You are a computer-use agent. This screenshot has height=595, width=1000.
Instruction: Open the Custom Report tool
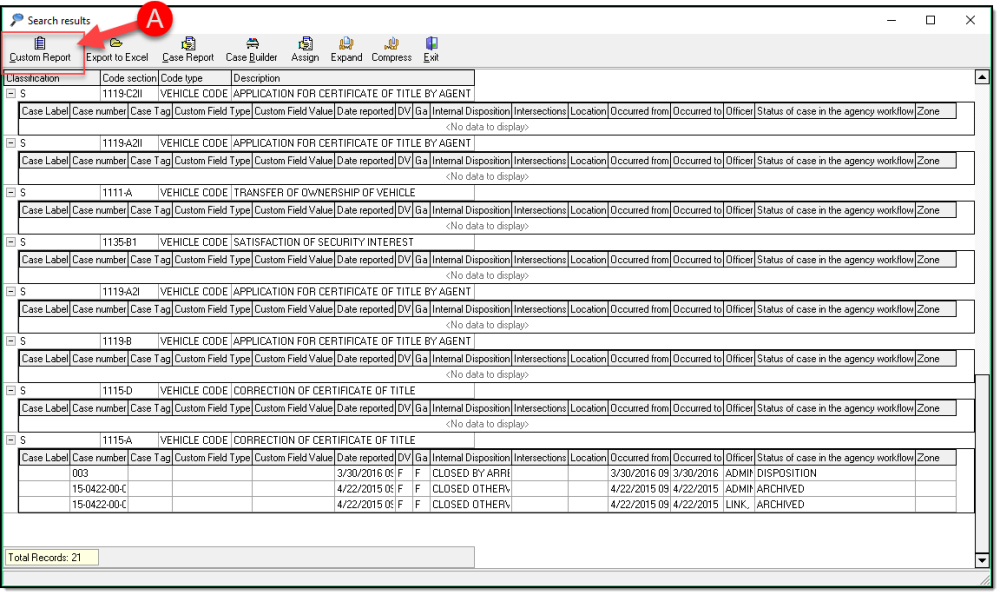click(x=40, y=50)
